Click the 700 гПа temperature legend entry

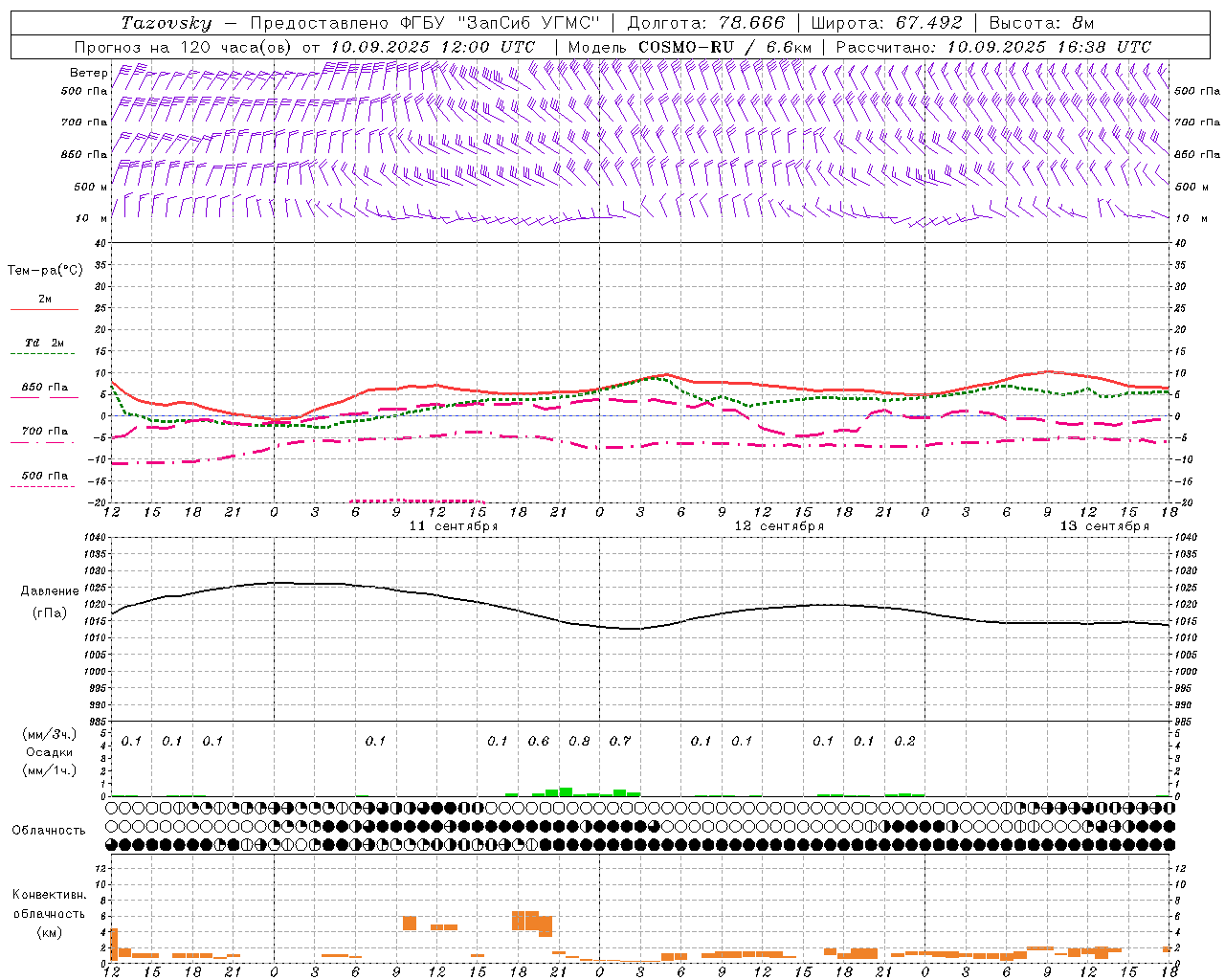(x=45, y=431)
